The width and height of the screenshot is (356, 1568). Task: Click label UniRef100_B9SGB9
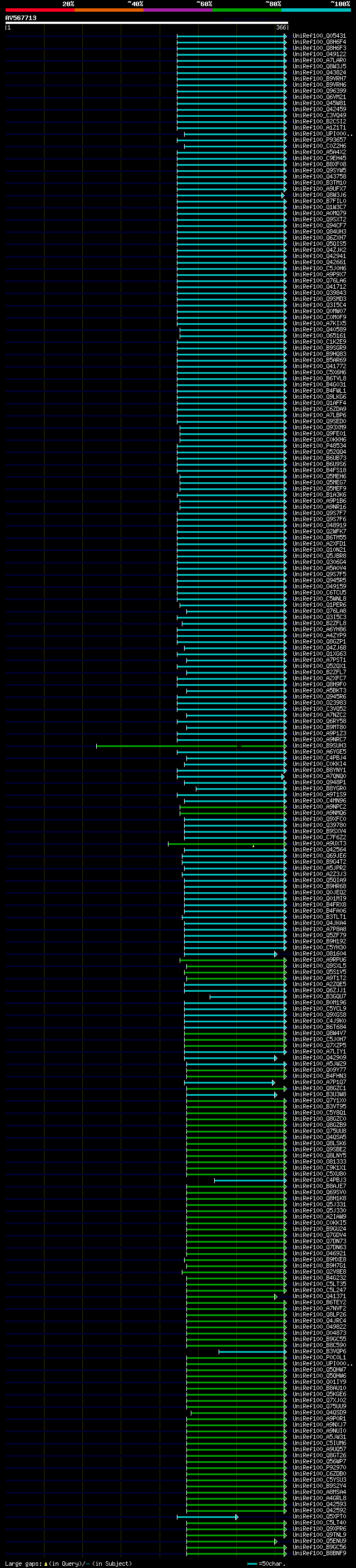pyautogui.click(x=319, y=348)
